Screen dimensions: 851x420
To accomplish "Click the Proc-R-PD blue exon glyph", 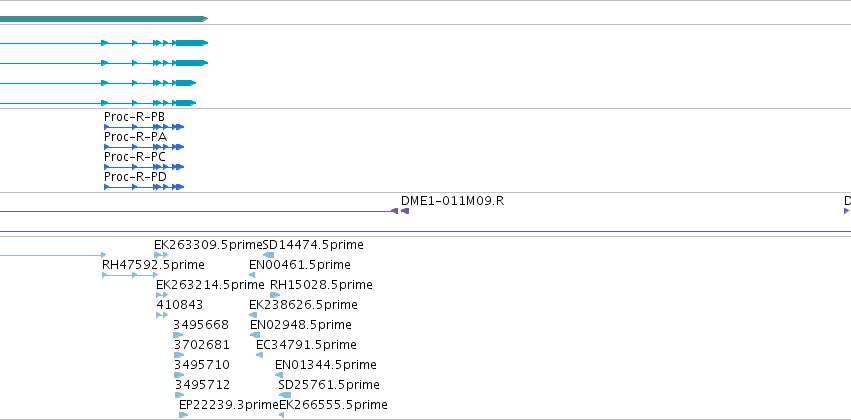I will tap(144, 187).
